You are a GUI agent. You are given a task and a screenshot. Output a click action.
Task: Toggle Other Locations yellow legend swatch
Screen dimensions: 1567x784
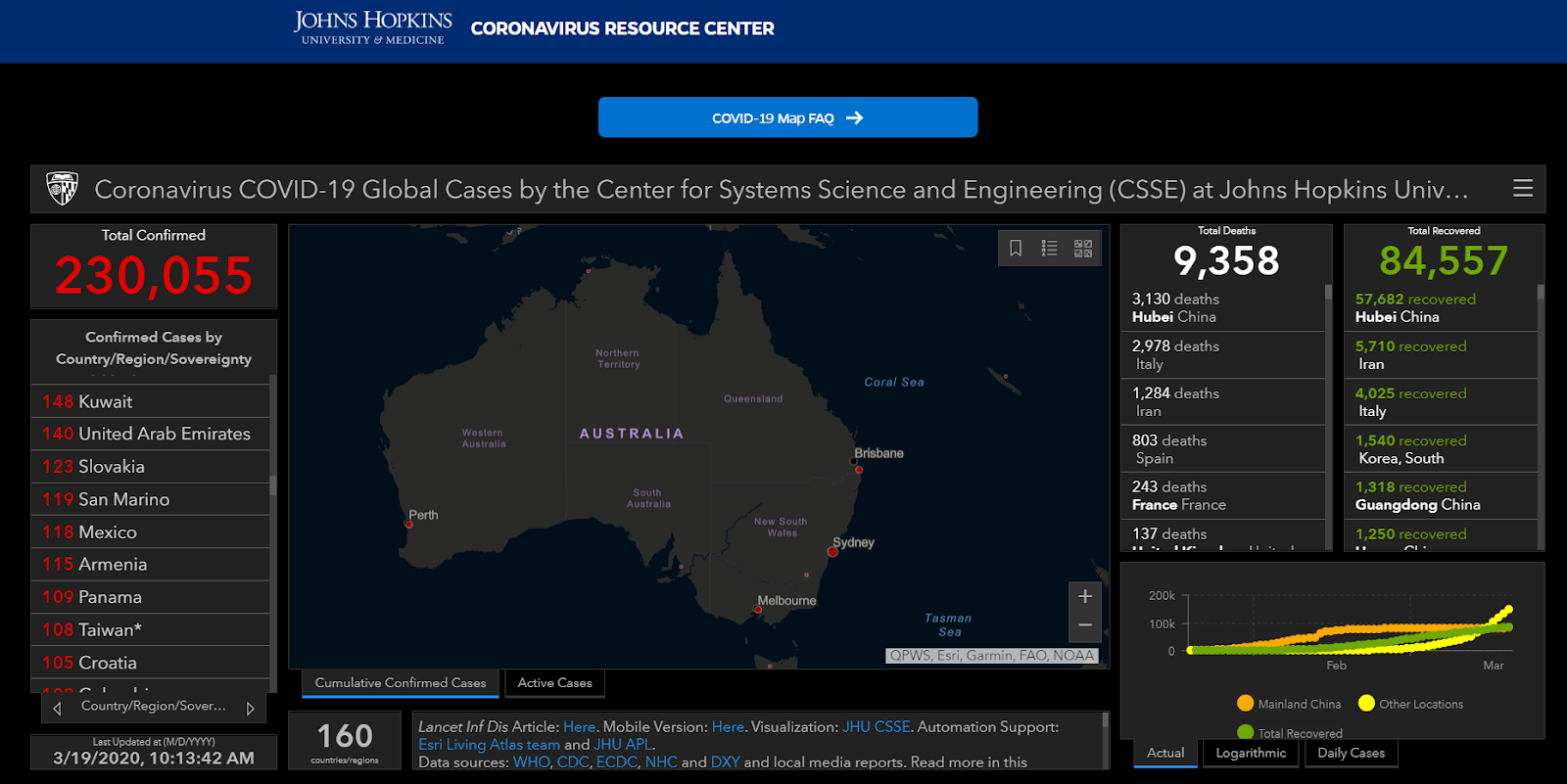[1367, 703]
